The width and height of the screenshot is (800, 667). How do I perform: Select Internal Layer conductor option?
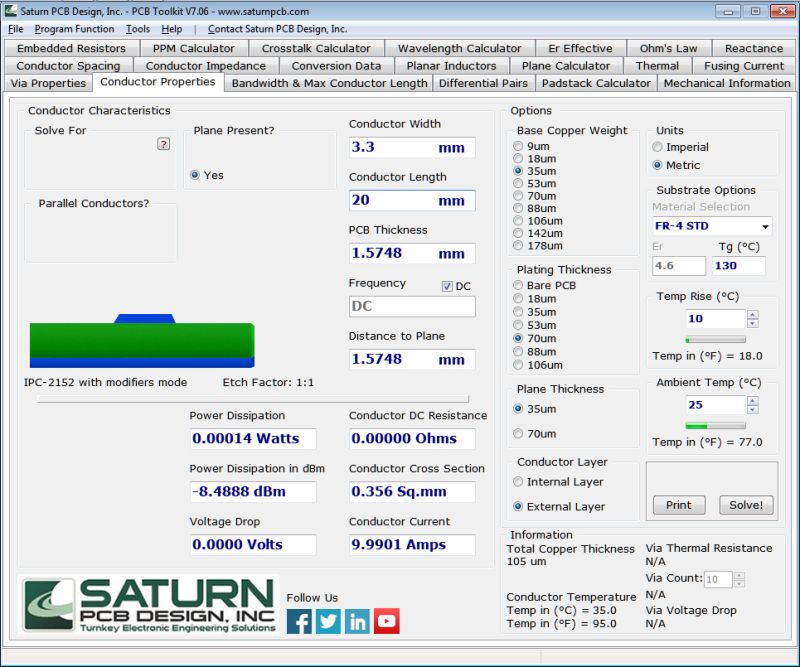(518, 482)
